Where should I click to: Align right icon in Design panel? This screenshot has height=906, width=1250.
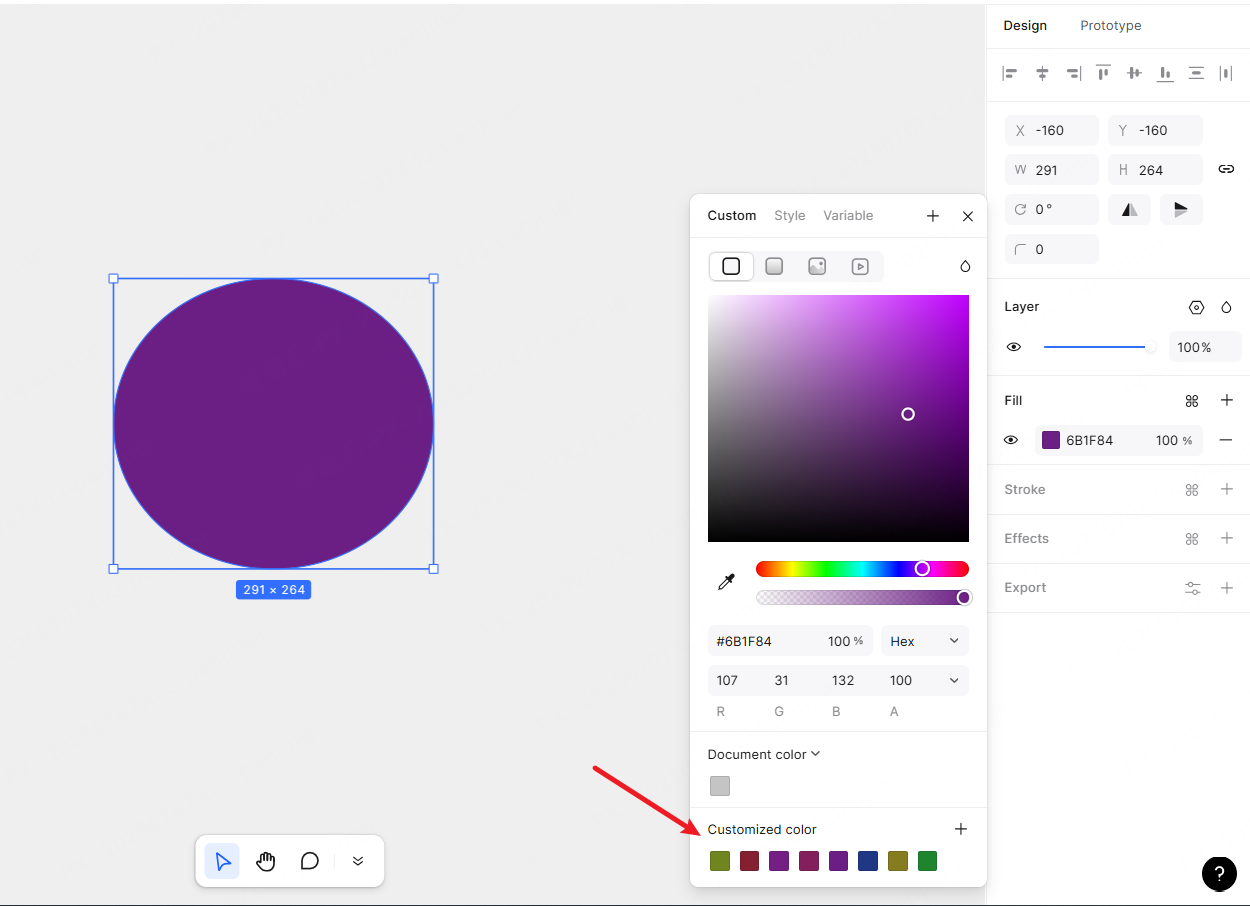click(x=1073, y=73)
